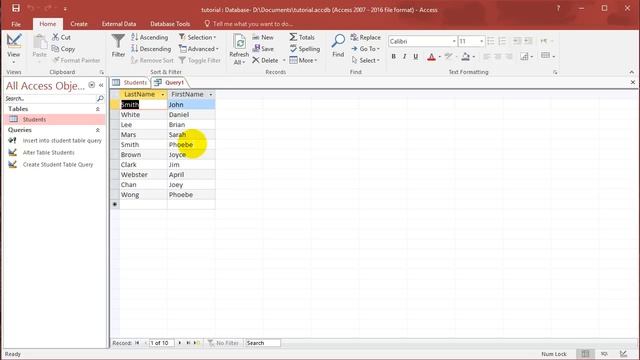Click the new record row selector asterisk
Viewport: 640px width, 360px height.
[115, 204]
